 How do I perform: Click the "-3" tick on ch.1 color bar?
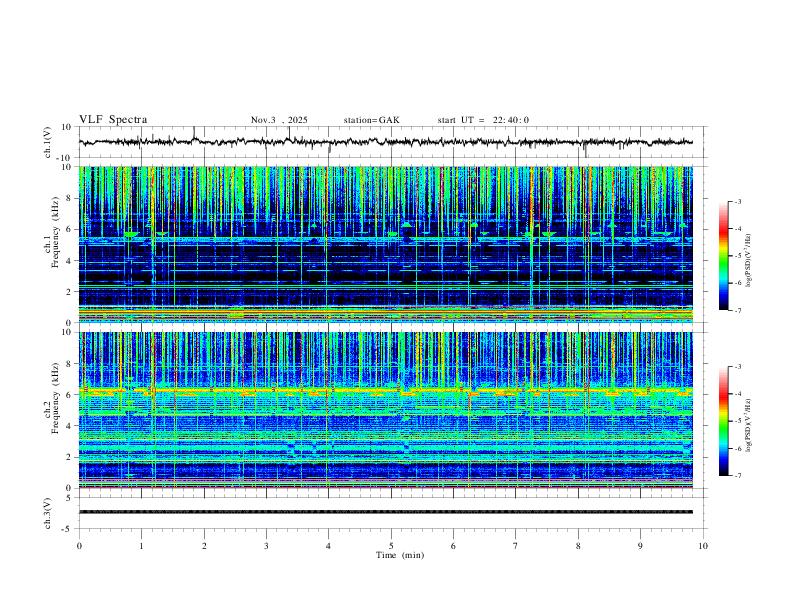[x=737, y=202]
